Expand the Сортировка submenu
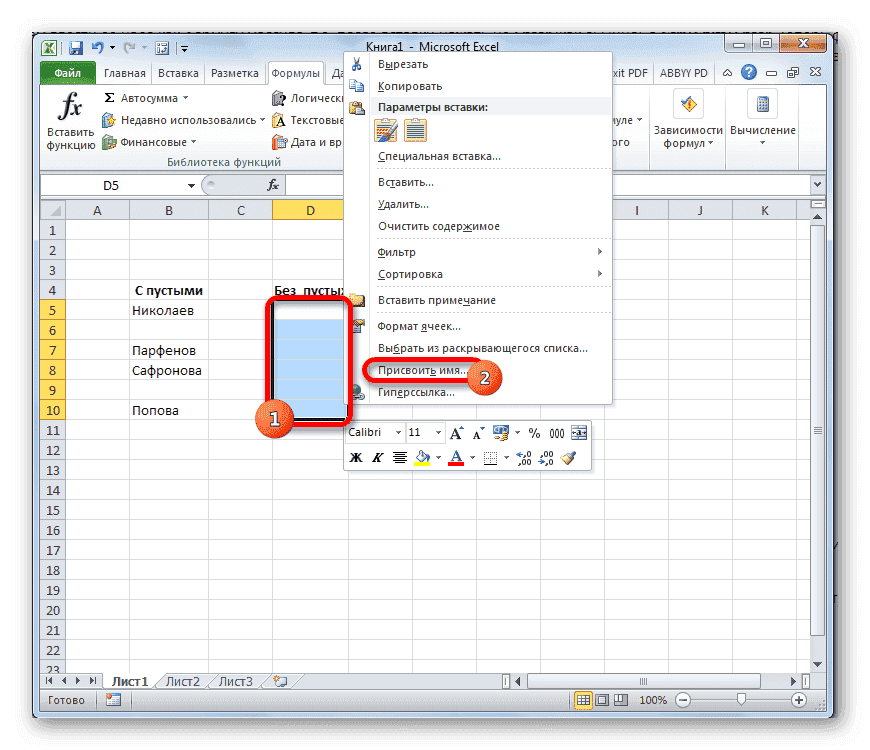Screen dimensions: 870x750 [x=410, y=274]
